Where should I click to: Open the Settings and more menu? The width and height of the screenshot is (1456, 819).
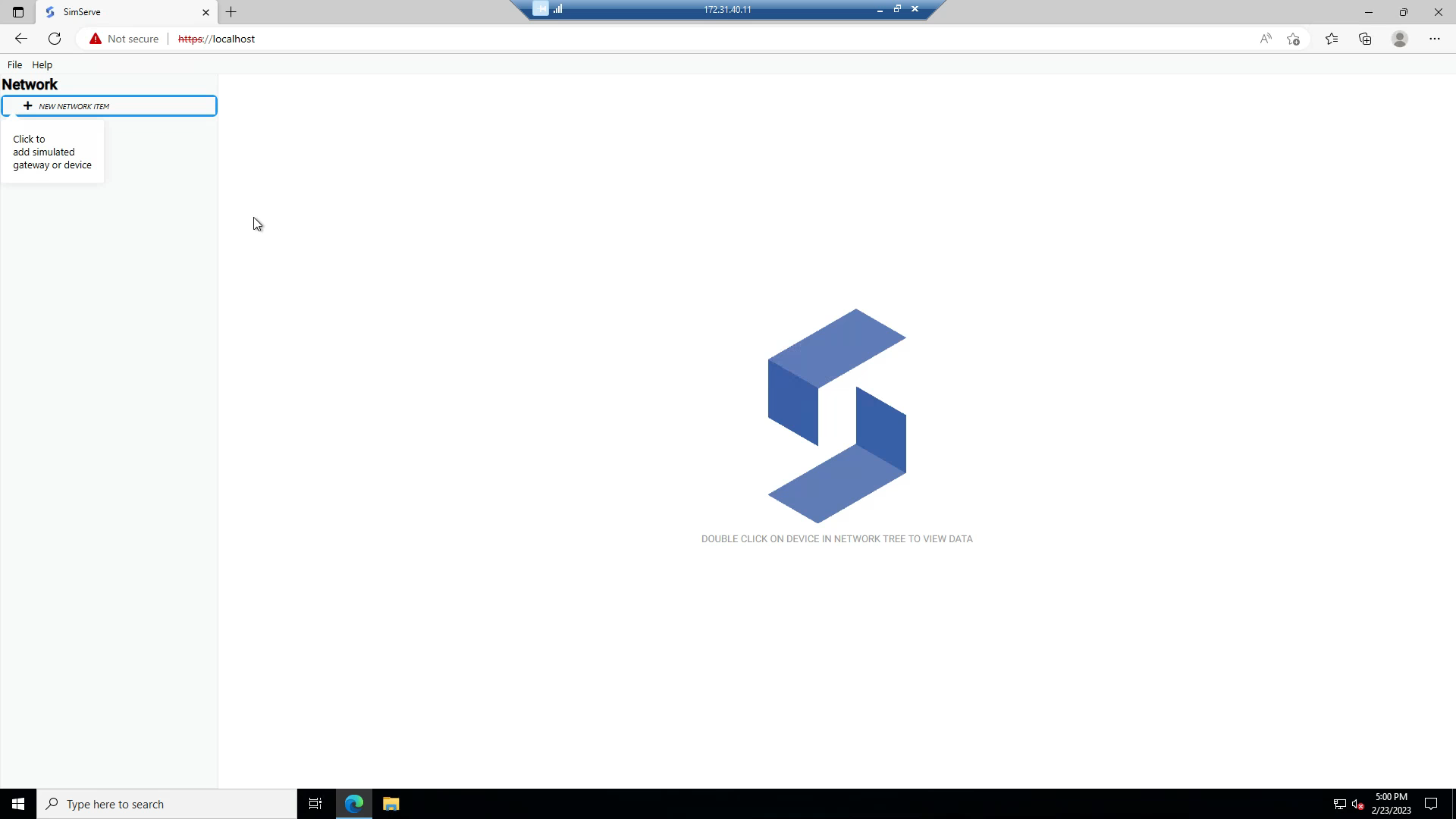pyautogui.click(x=1435, y=39)
